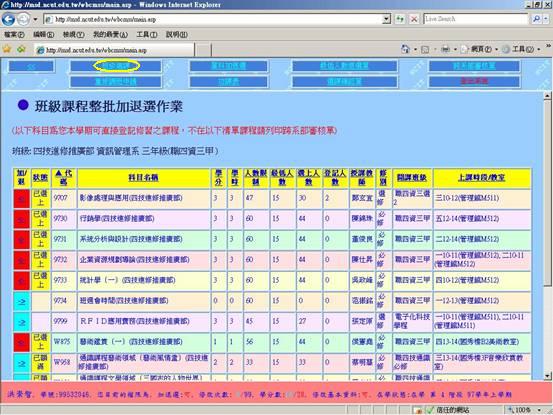Click cyan add button for course 9799
This screenshot has height=415, width=553.
(22, 322)
